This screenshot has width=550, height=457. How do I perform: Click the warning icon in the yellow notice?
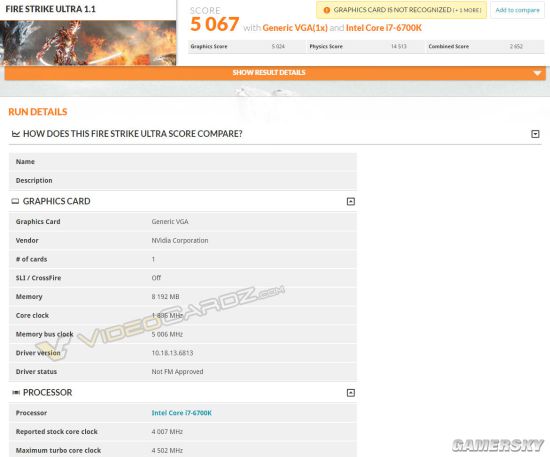pos(327,10)
